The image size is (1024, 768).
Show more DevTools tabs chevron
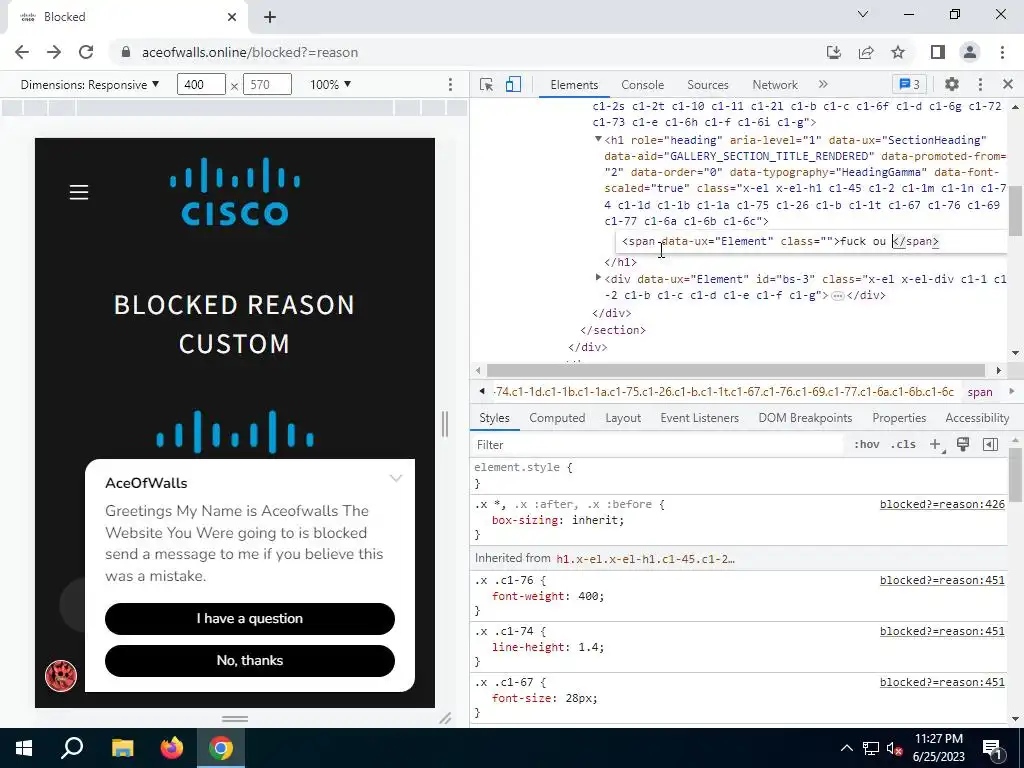(x=823, y=84)
